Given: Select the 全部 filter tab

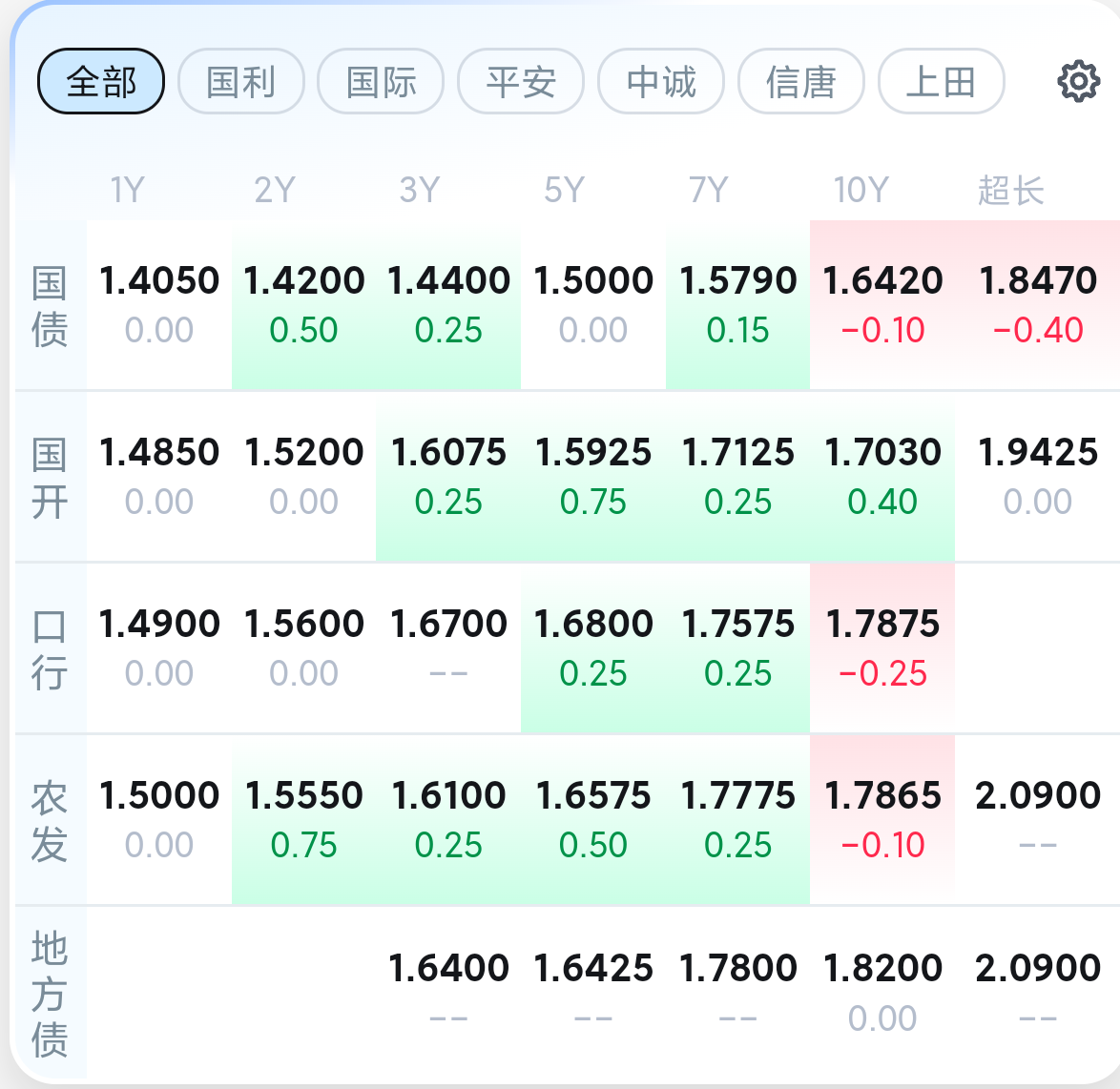Looking at the screenshot, I should (101, 81).
